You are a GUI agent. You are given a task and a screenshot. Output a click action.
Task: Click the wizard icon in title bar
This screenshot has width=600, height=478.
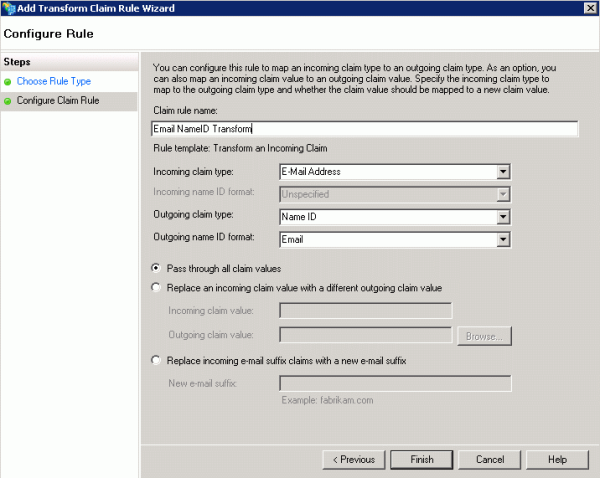click(8, 8)
